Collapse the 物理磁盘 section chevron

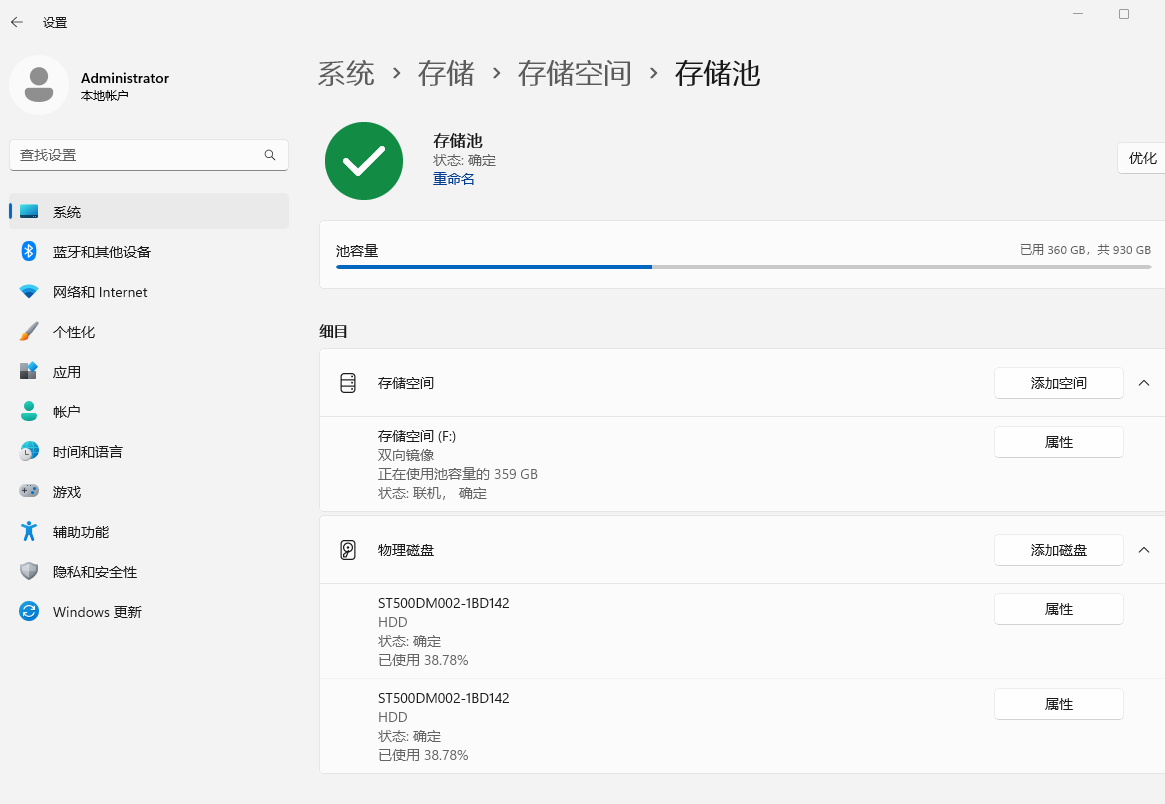pos(1144,550)
